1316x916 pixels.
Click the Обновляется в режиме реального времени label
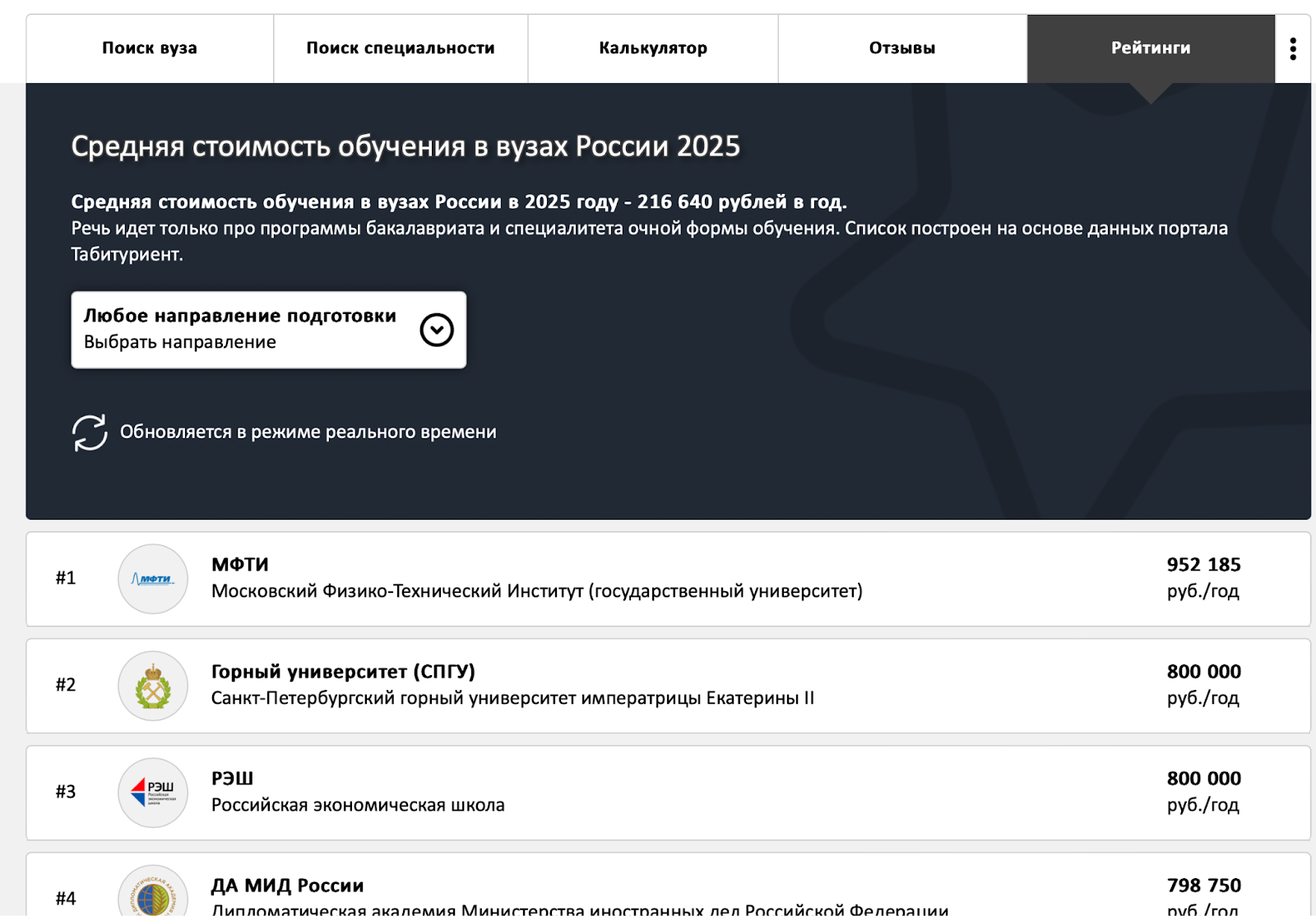(308, 433)
